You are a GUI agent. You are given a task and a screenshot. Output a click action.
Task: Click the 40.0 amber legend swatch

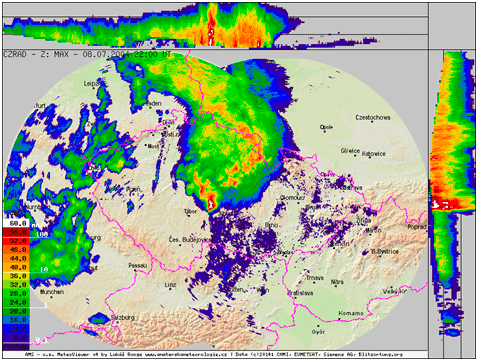tap(16, 267)
